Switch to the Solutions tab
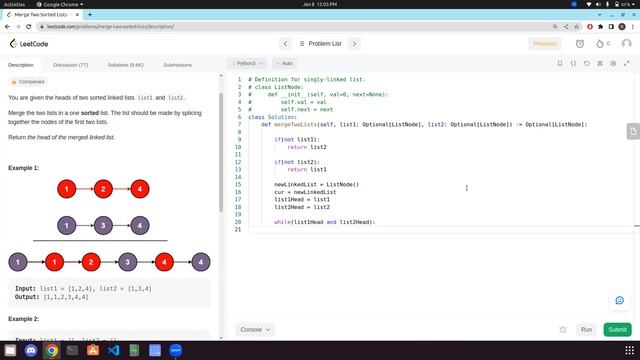Screen dimensions: 640x360 125,65
